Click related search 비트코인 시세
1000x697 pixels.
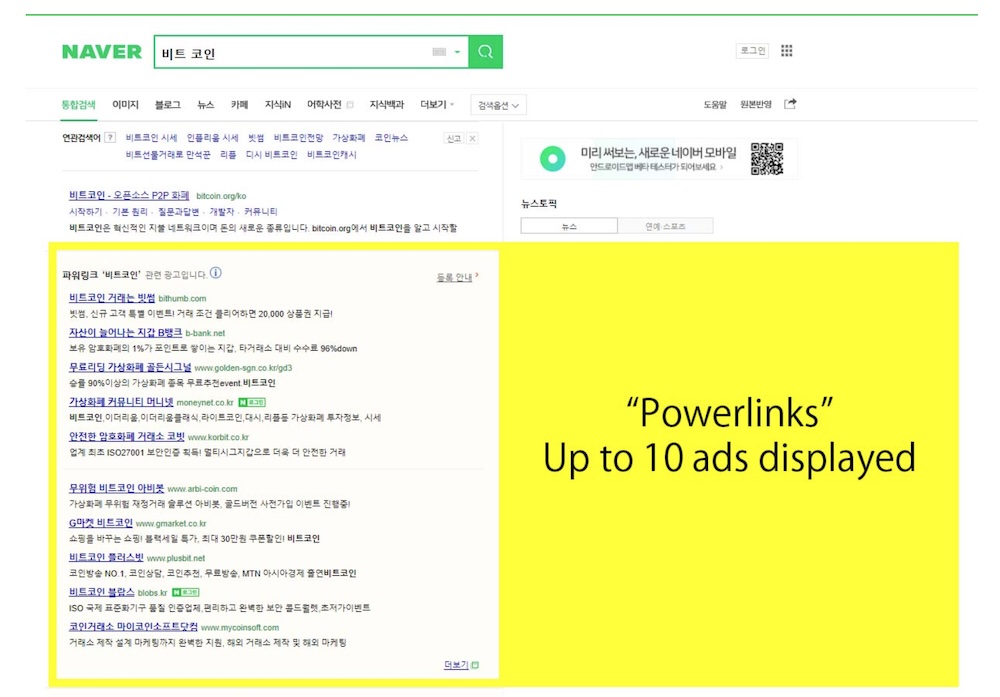pyautogui.click(x=151, y=138)
